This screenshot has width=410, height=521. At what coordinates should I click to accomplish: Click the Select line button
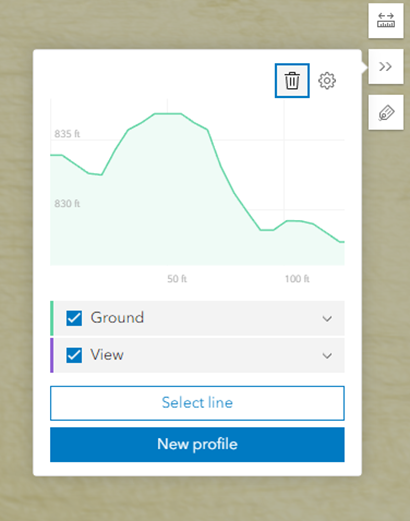coord(197,403)
